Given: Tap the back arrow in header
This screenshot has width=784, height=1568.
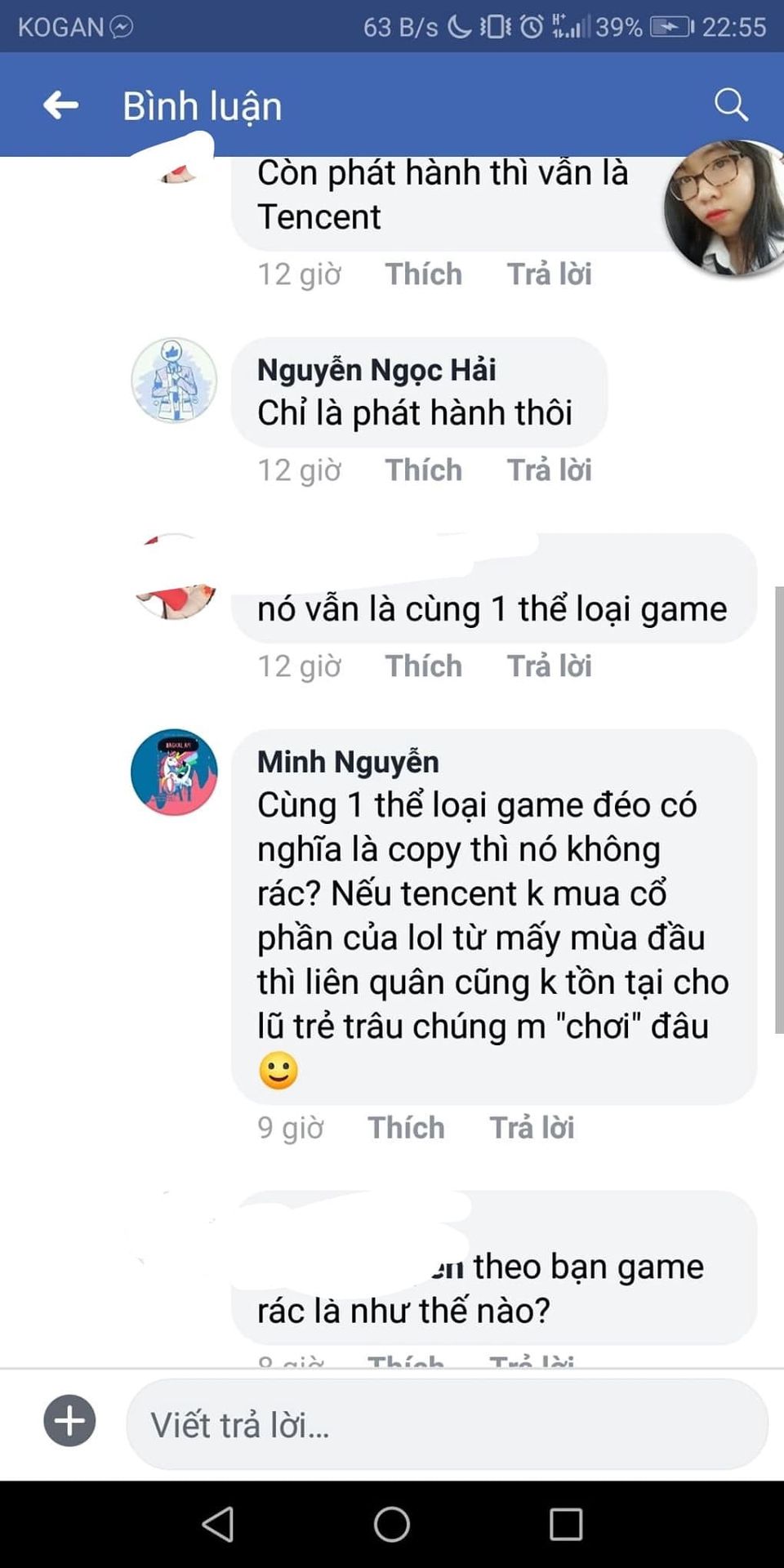Looking at the screenshot, I should point(60,105).
